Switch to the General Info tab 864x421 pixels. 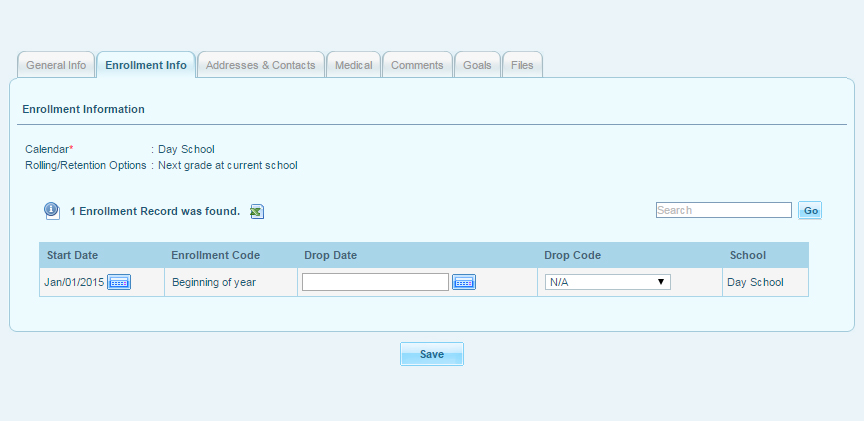coord(56,65)
